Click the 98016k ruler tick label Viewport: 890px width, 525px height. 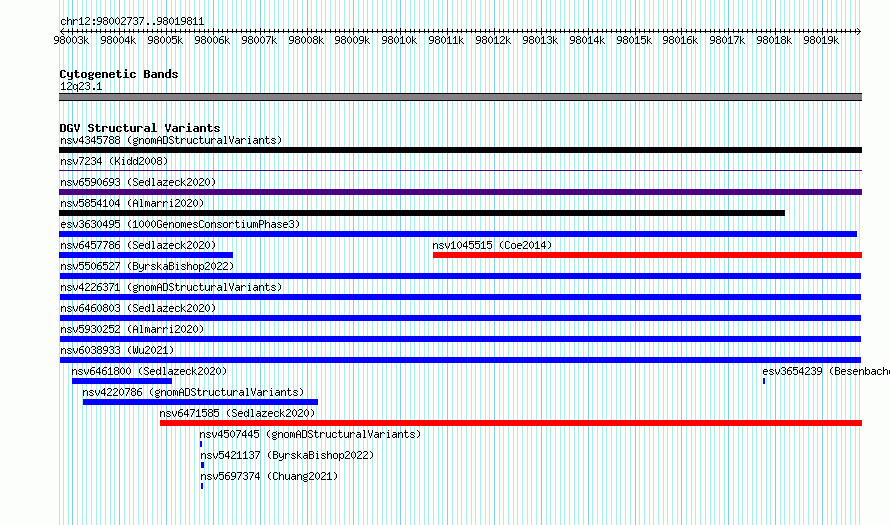click(x=680, y=40)
